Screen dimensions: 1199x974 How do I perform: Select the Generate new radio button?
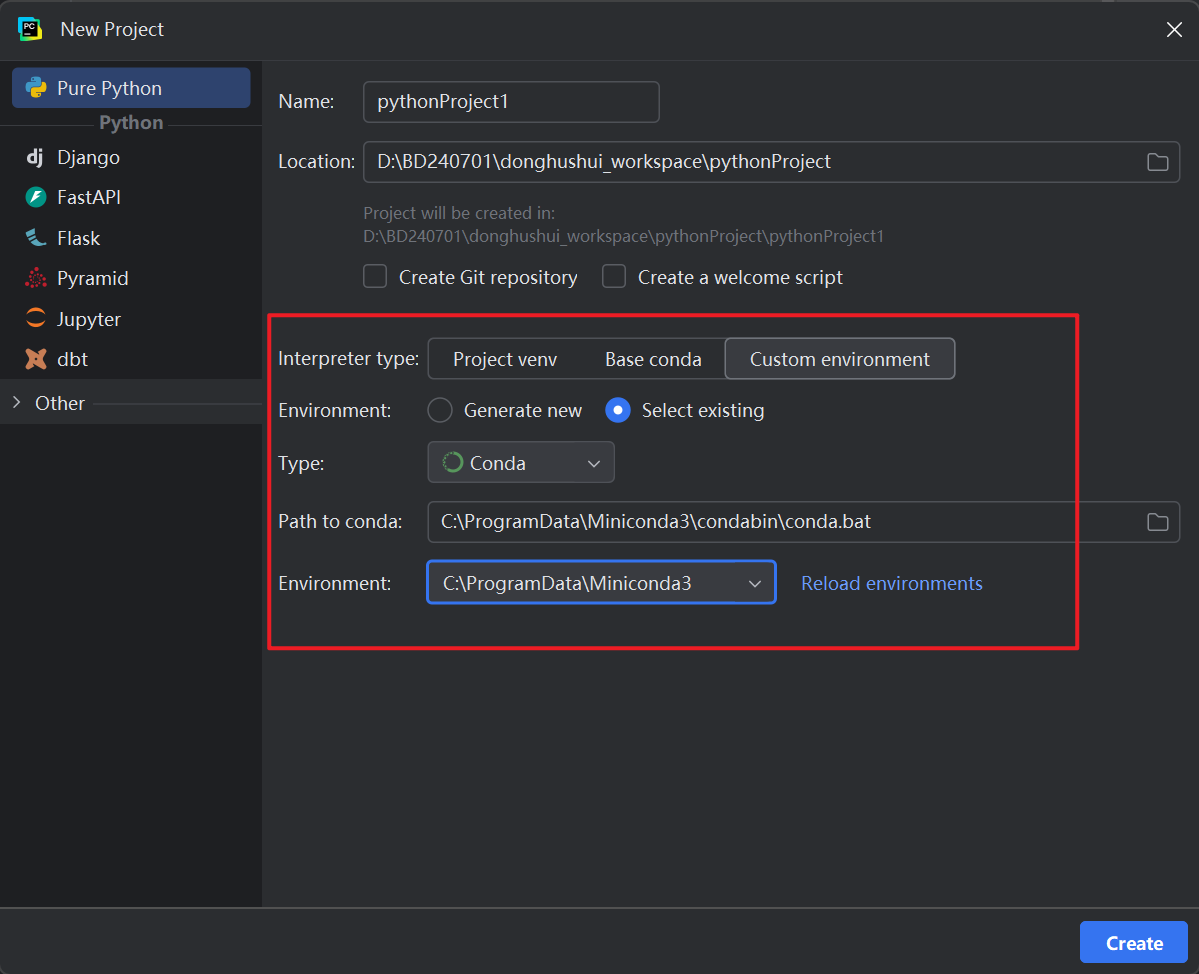click(x=440, y=410)
